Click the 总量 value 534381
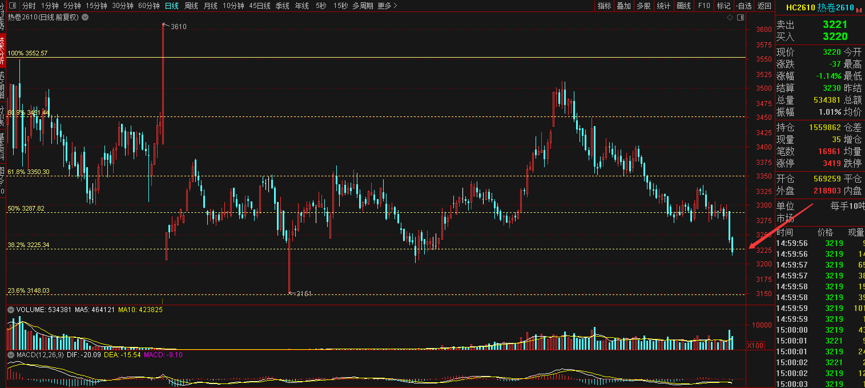The height and width of the screenshot is (388, 865). [828, 100]
